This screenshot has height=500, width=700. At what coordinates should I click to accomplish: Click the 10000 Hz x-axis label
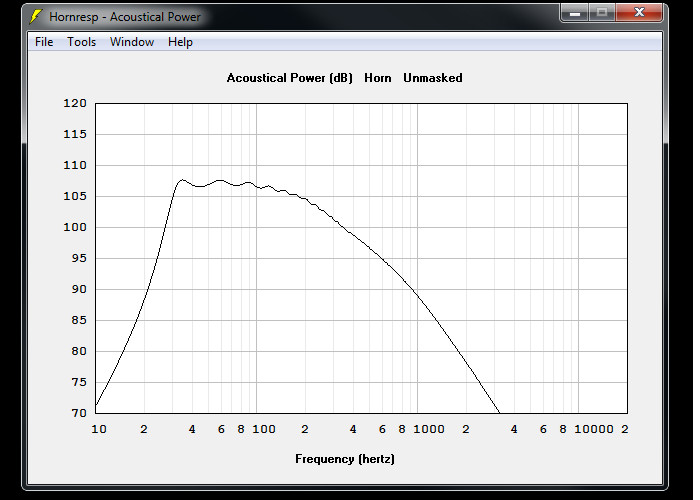click(594, 429)
